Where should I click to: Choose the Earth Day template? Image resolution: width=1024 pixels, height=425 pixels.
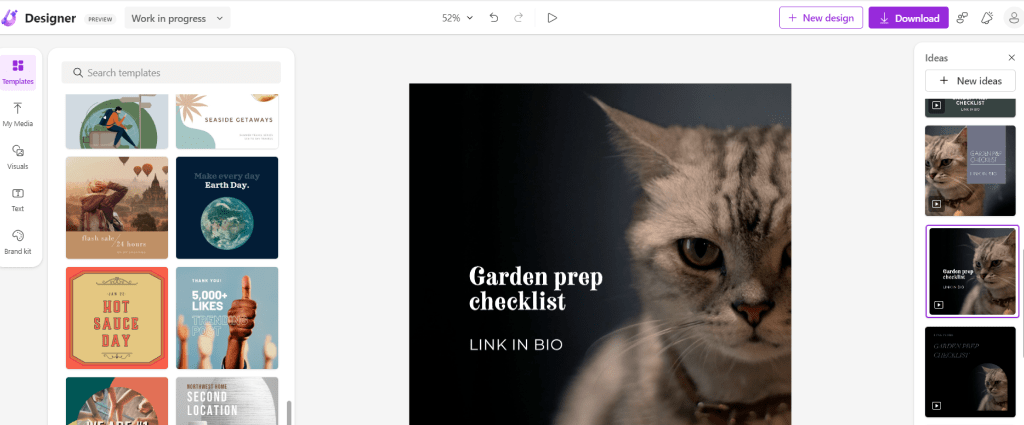tap(227, 208)
